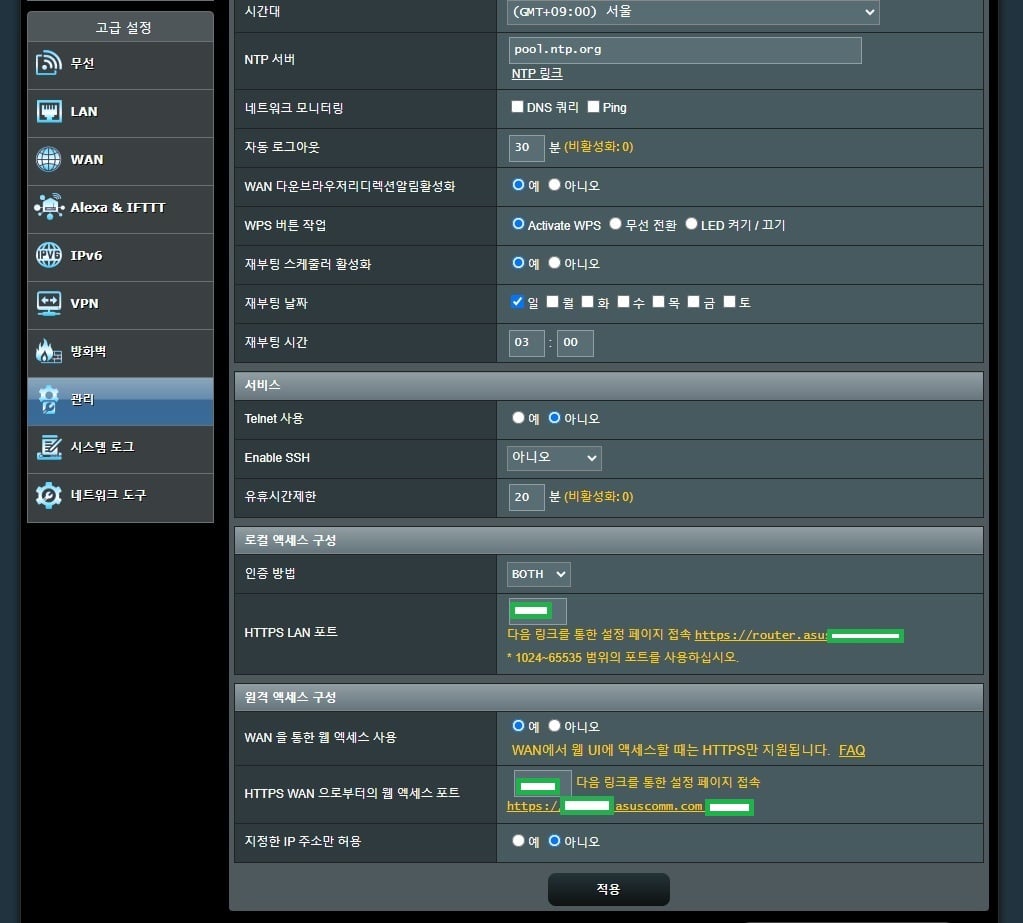Open the 시스템 로그 menu entry
Viewport: 1023px width, 923px height.
coord(121,449)
